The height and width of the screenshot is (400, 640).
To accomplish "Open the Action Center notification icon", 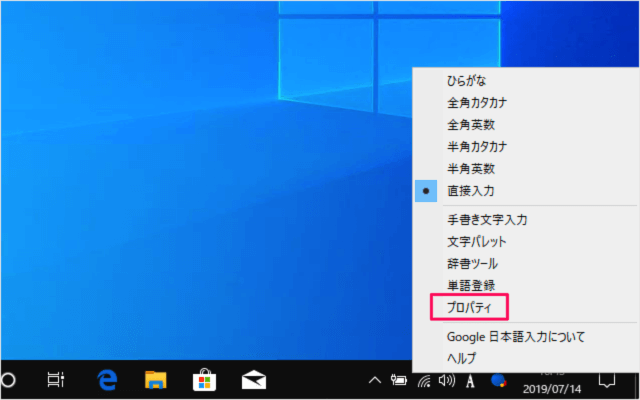I will (x=605, y=380).
